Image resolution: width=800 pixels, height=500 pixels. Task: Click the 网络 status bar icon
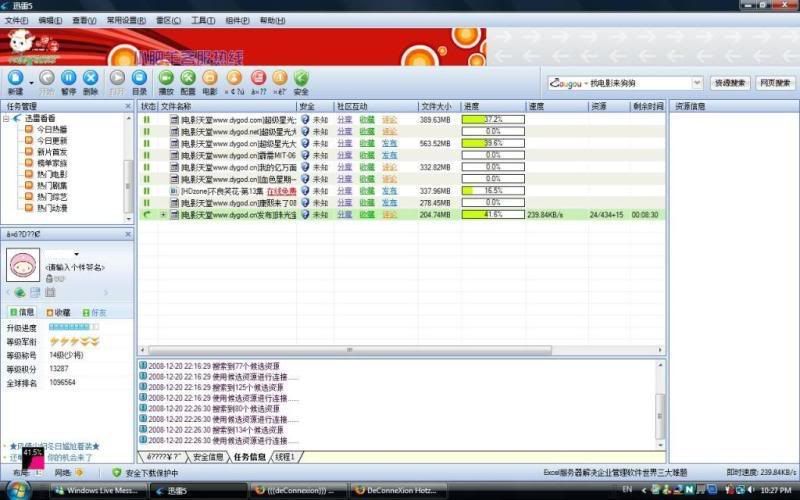[80, 473]
